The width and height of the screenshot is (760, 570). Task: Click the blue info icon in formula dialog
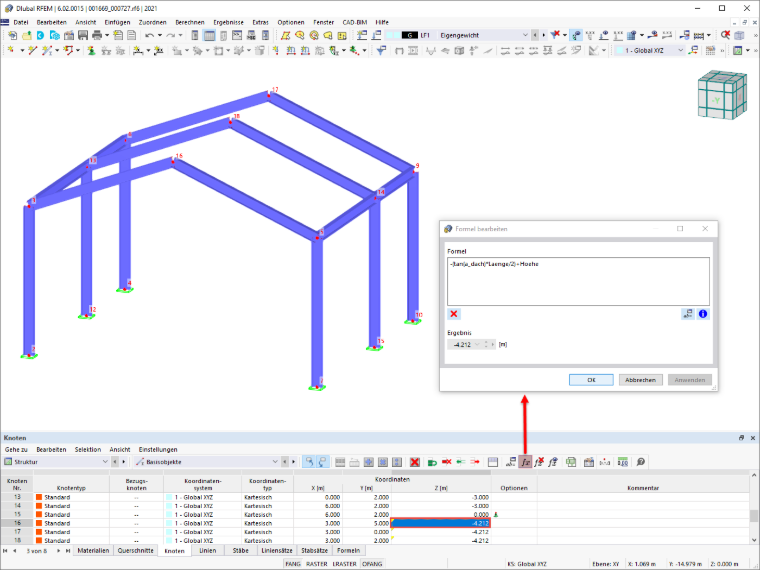click(x=703, y=314)
